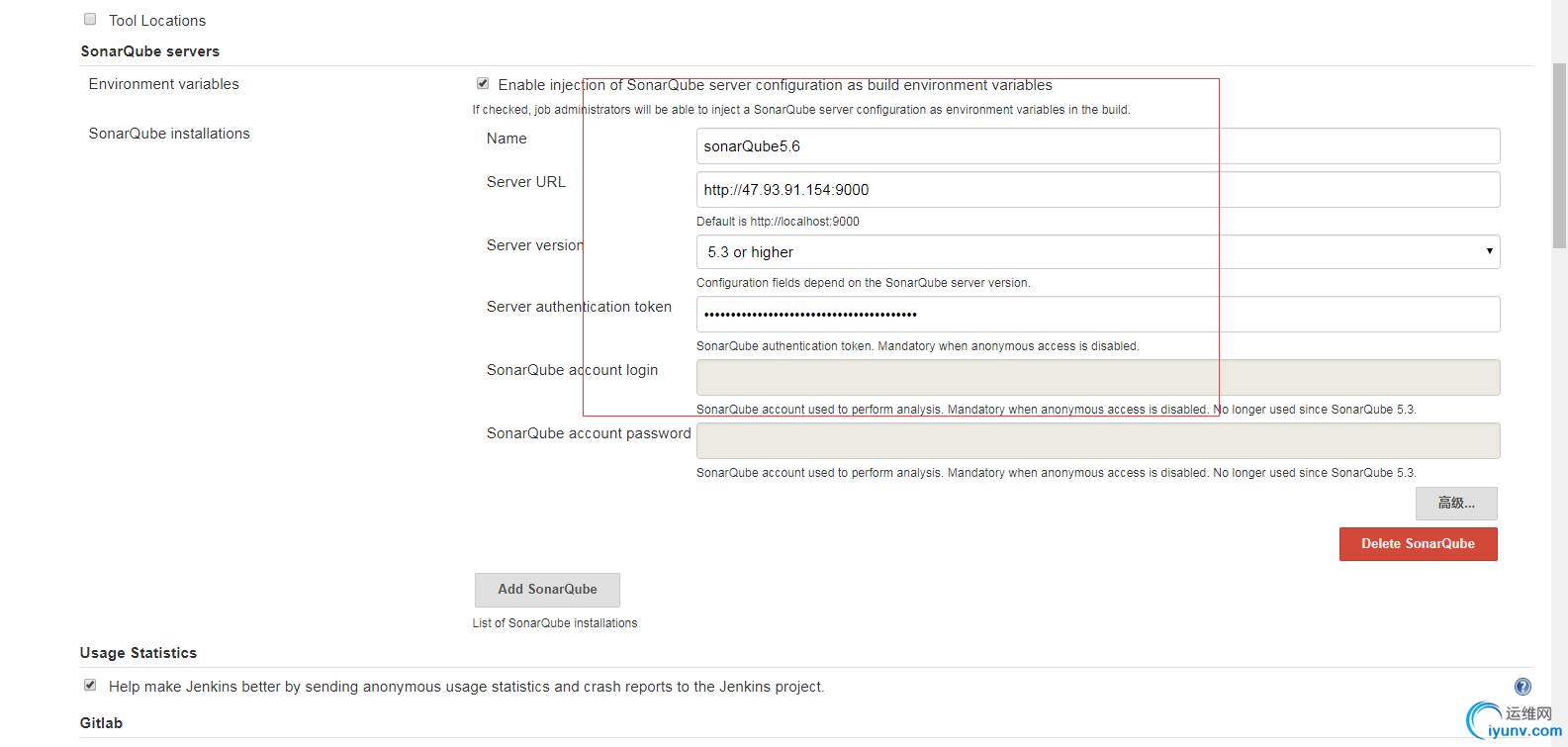Viewport: 1568px width, 747px height.
Task: Open the Server version dropdown
Action: tap(1097, 252)
